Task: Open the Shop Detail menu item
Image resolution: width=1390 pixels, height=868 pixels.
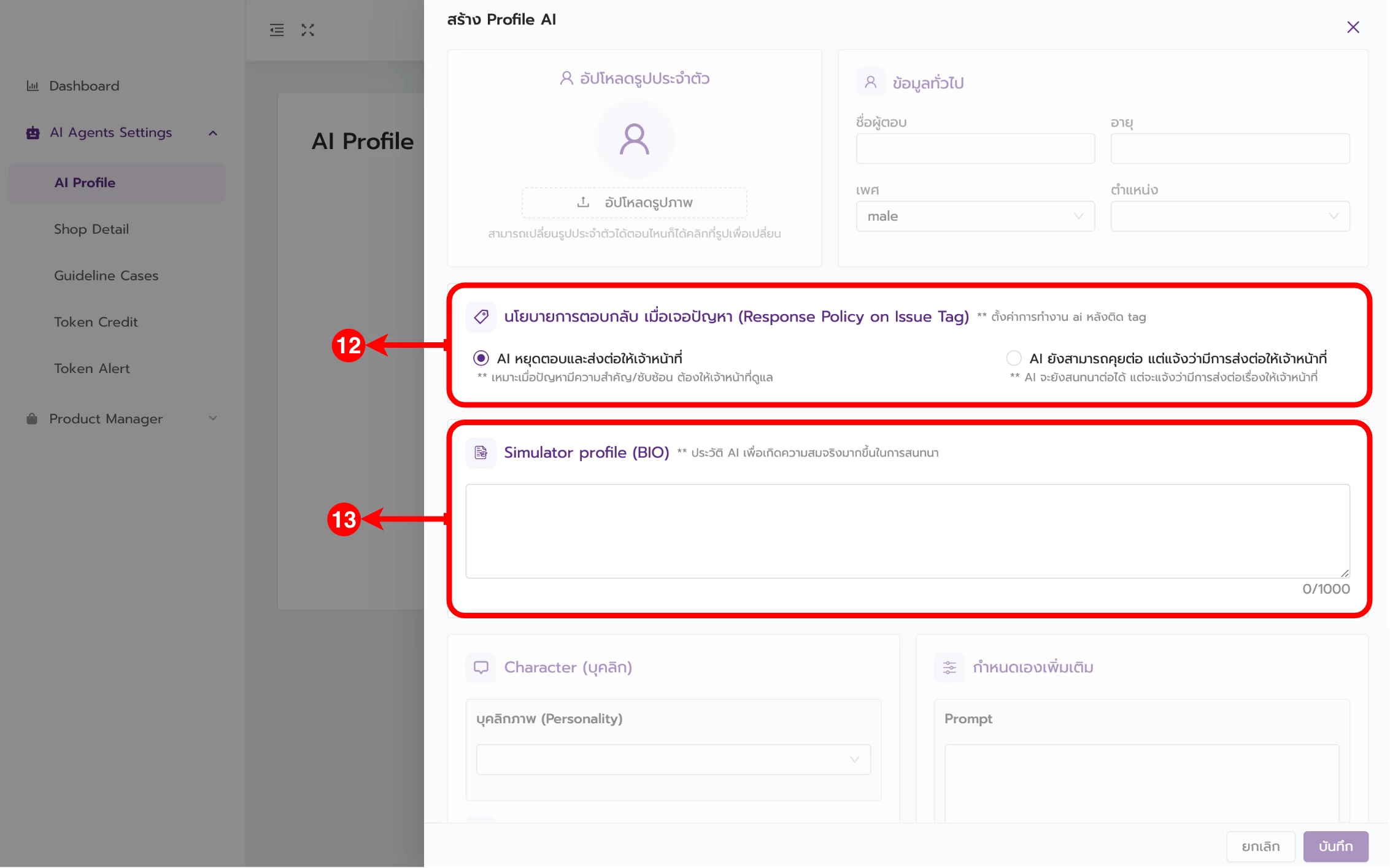Action: [x=91, y=229]
